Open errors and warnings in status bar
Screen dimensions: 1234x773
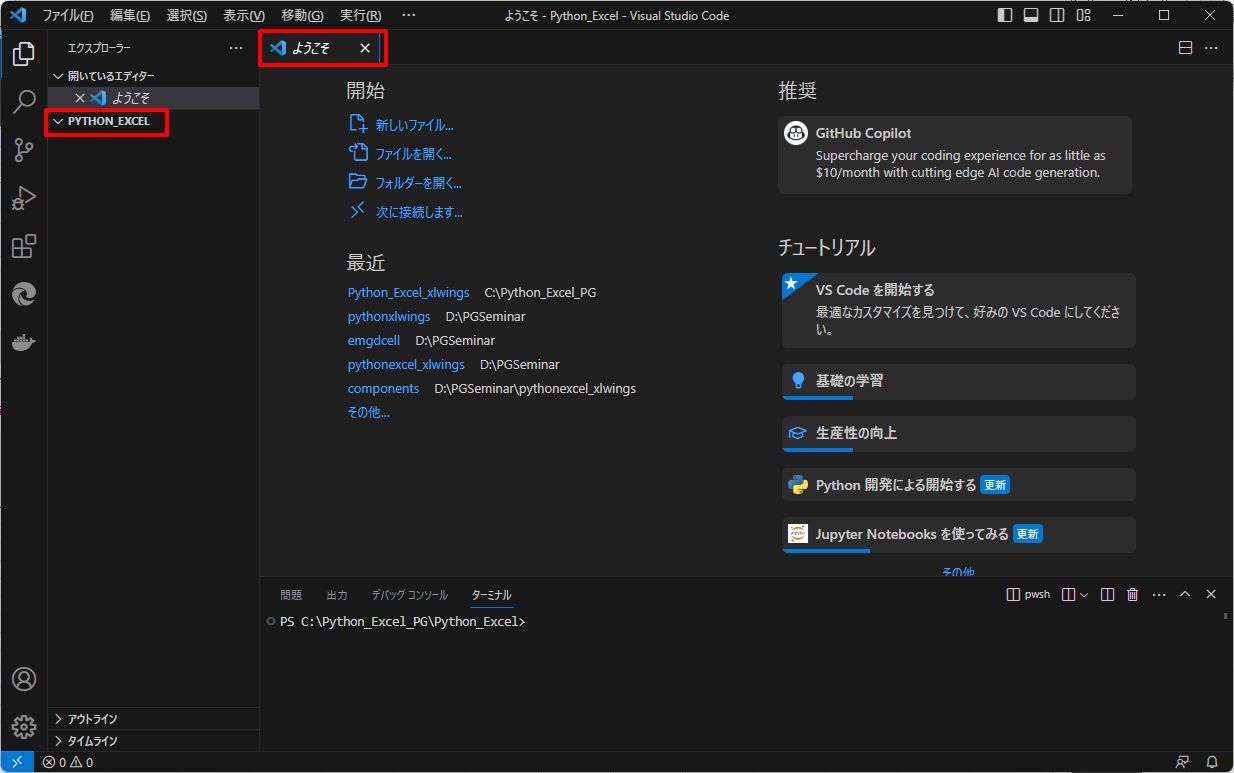click(x=67, y=762)
